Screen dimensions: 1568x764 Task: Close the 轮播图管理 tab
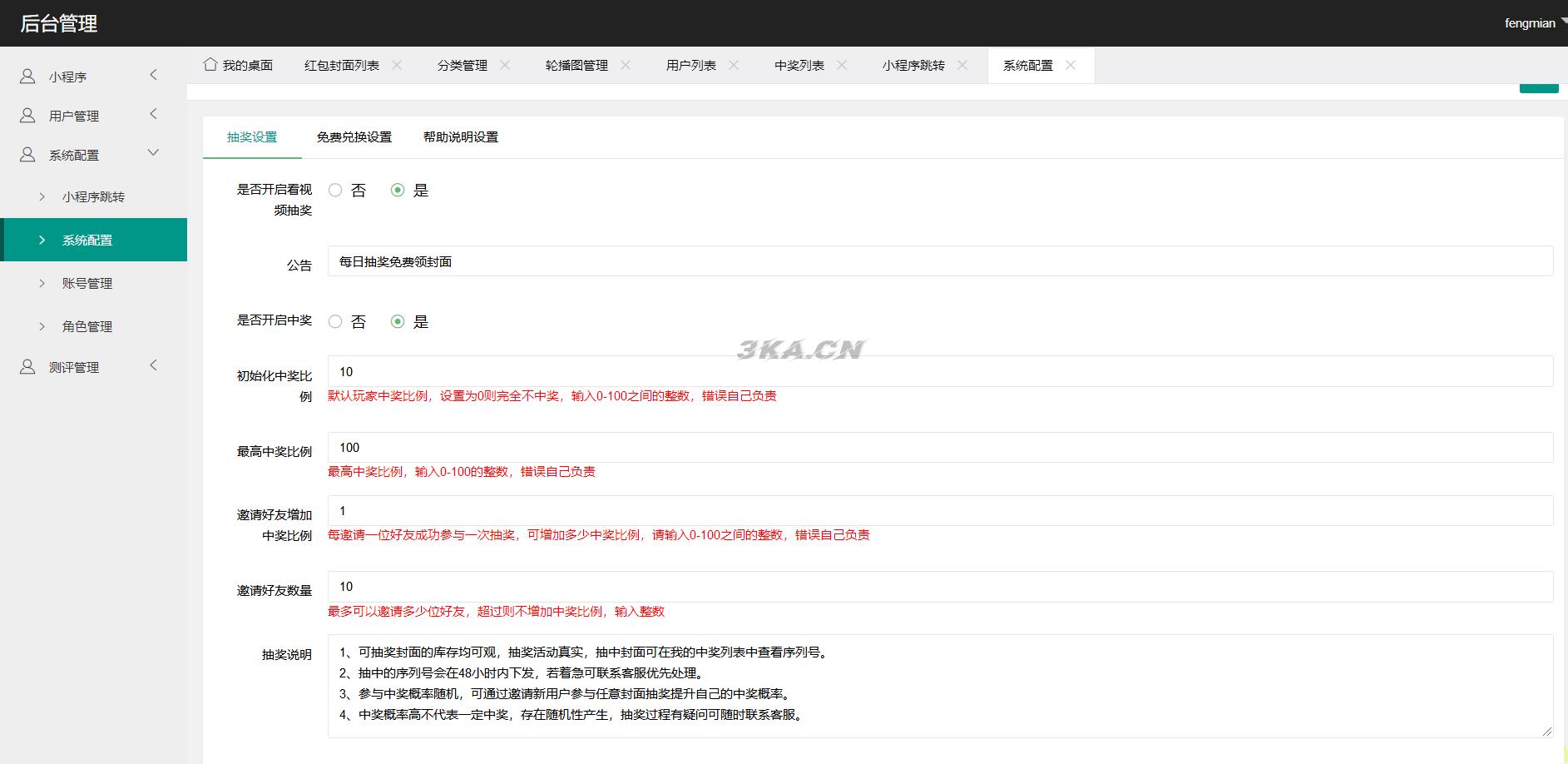tap(626, 65)
